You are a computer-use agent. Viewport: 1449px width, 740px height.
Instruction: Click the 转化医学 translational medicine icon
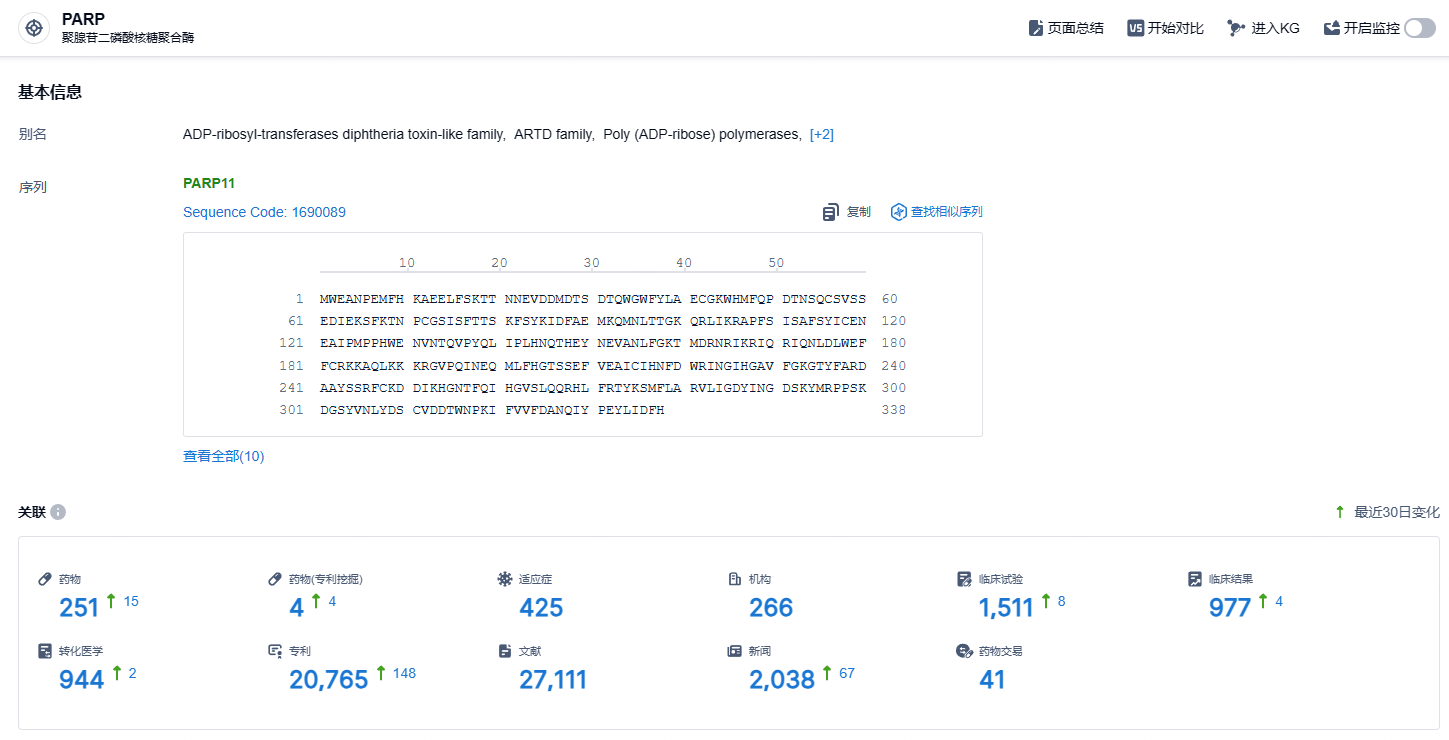point(45,651)
